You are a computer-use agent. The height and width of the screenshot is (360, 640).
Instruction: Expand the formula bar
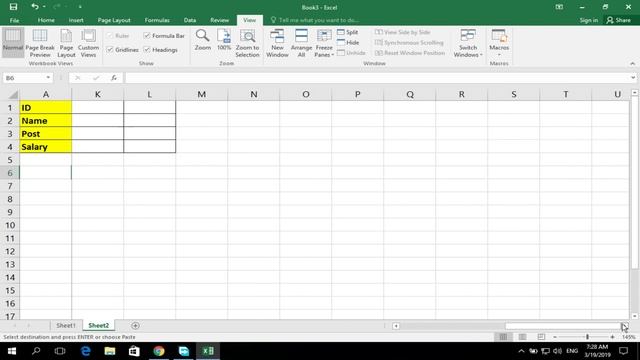click(x=633, y=78)
